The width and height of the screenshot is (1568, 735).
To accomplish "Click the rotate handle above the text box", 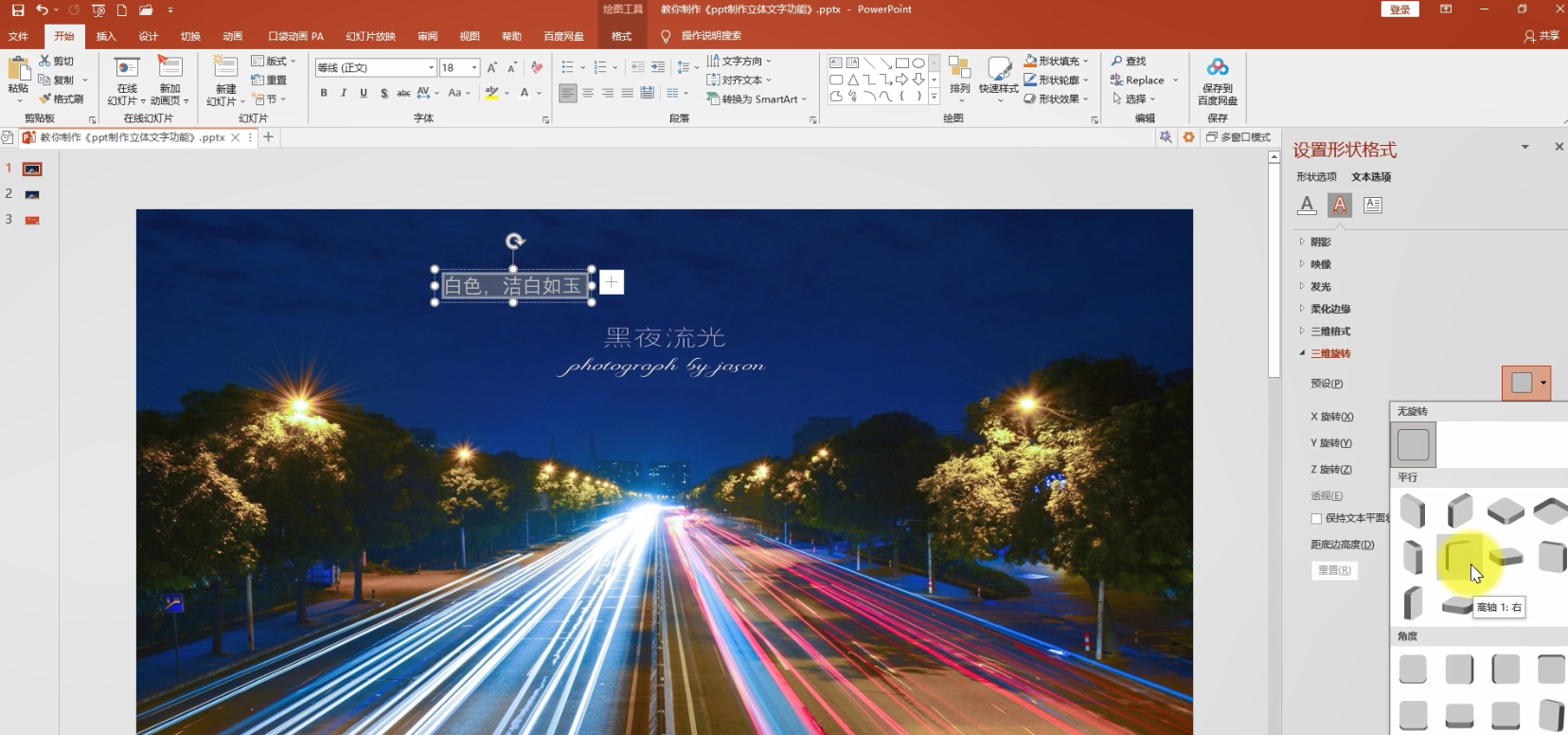I will click(514, 242).
